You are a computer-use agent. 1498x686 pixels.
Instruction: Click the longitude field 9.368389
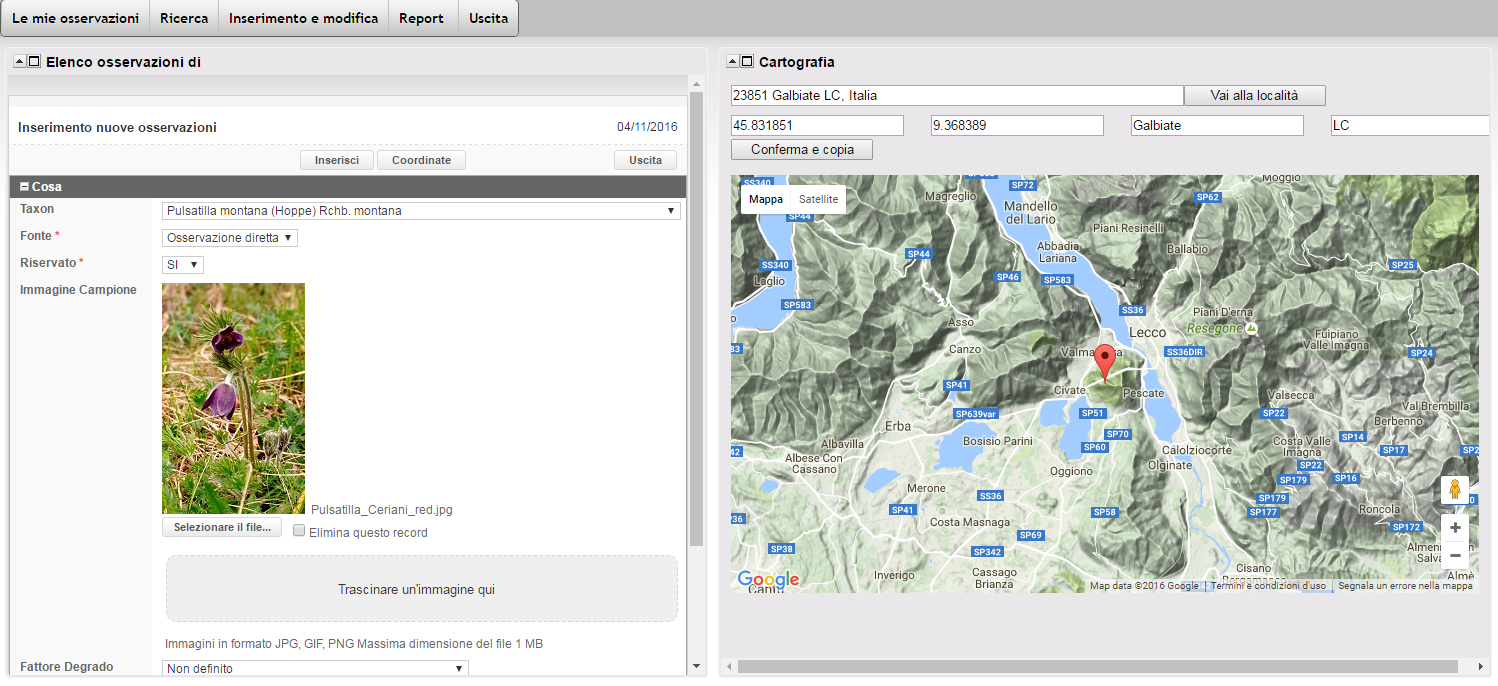(x=1017, y=125)
